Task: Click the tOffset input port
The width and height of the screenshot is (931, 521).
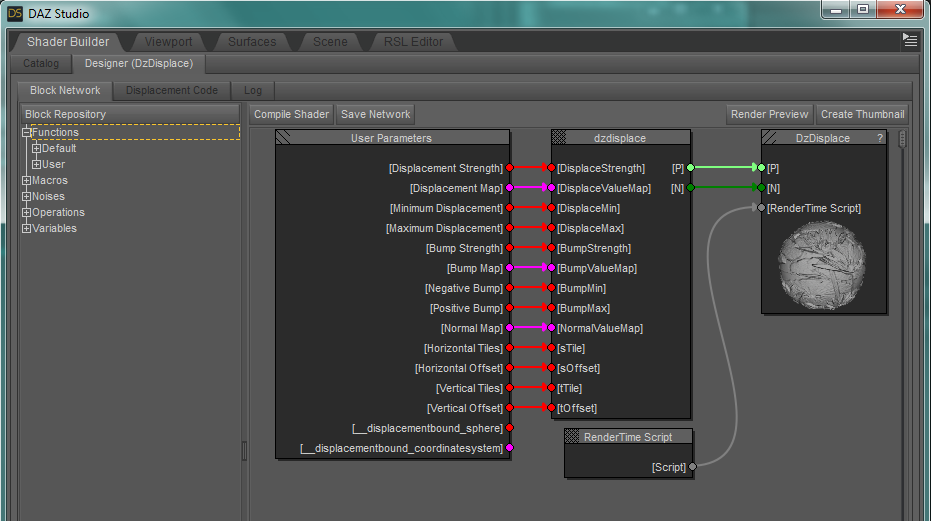Action: [x=552, y=408]
